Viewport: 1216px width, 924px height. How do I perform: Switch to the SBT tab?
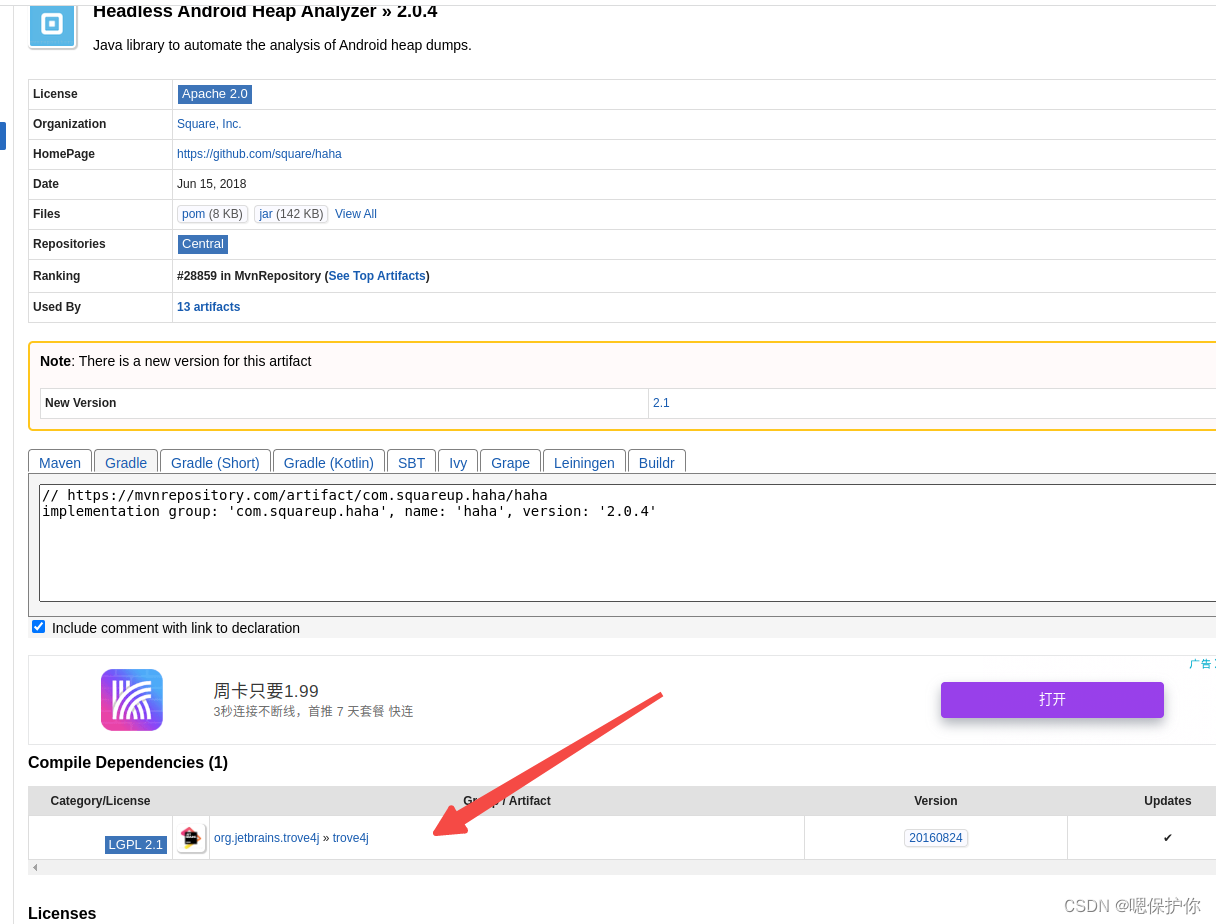pos(411,462)
